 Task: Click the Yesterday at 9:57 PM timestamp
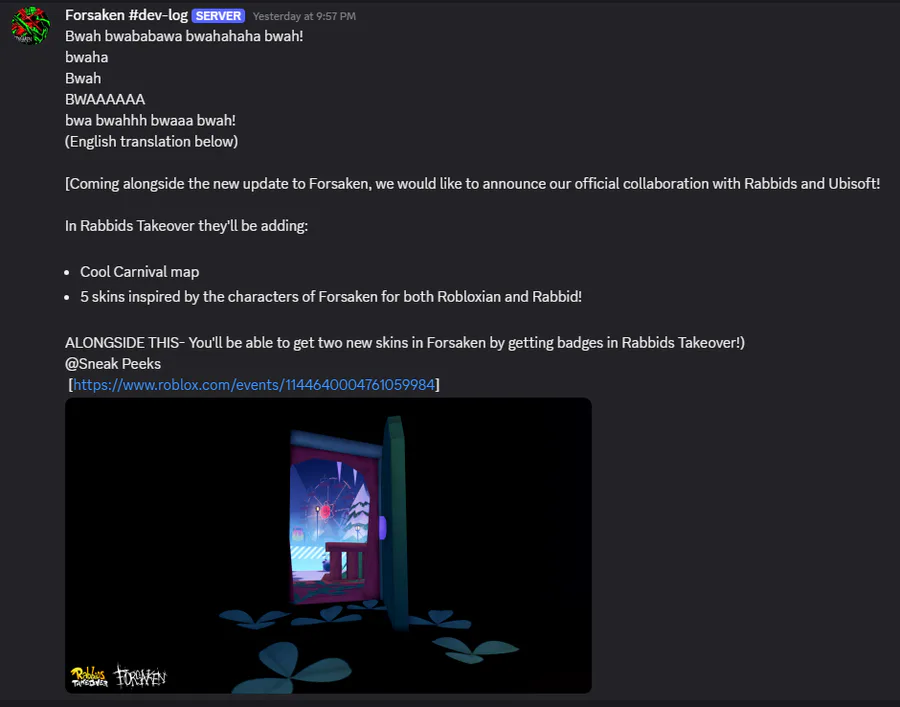pyautogui.click(x=304, y=16)
